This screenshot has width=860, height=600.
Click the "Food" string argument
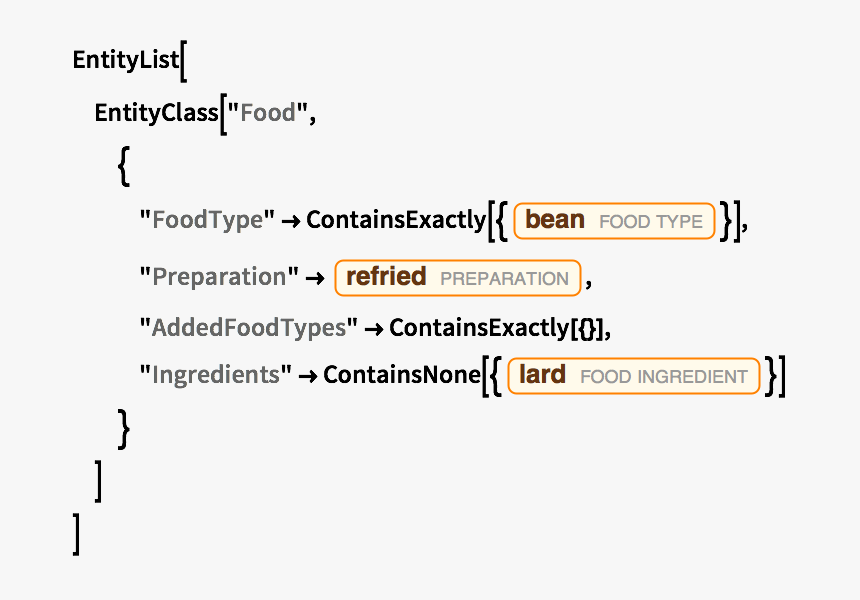[x=268, y=113]
